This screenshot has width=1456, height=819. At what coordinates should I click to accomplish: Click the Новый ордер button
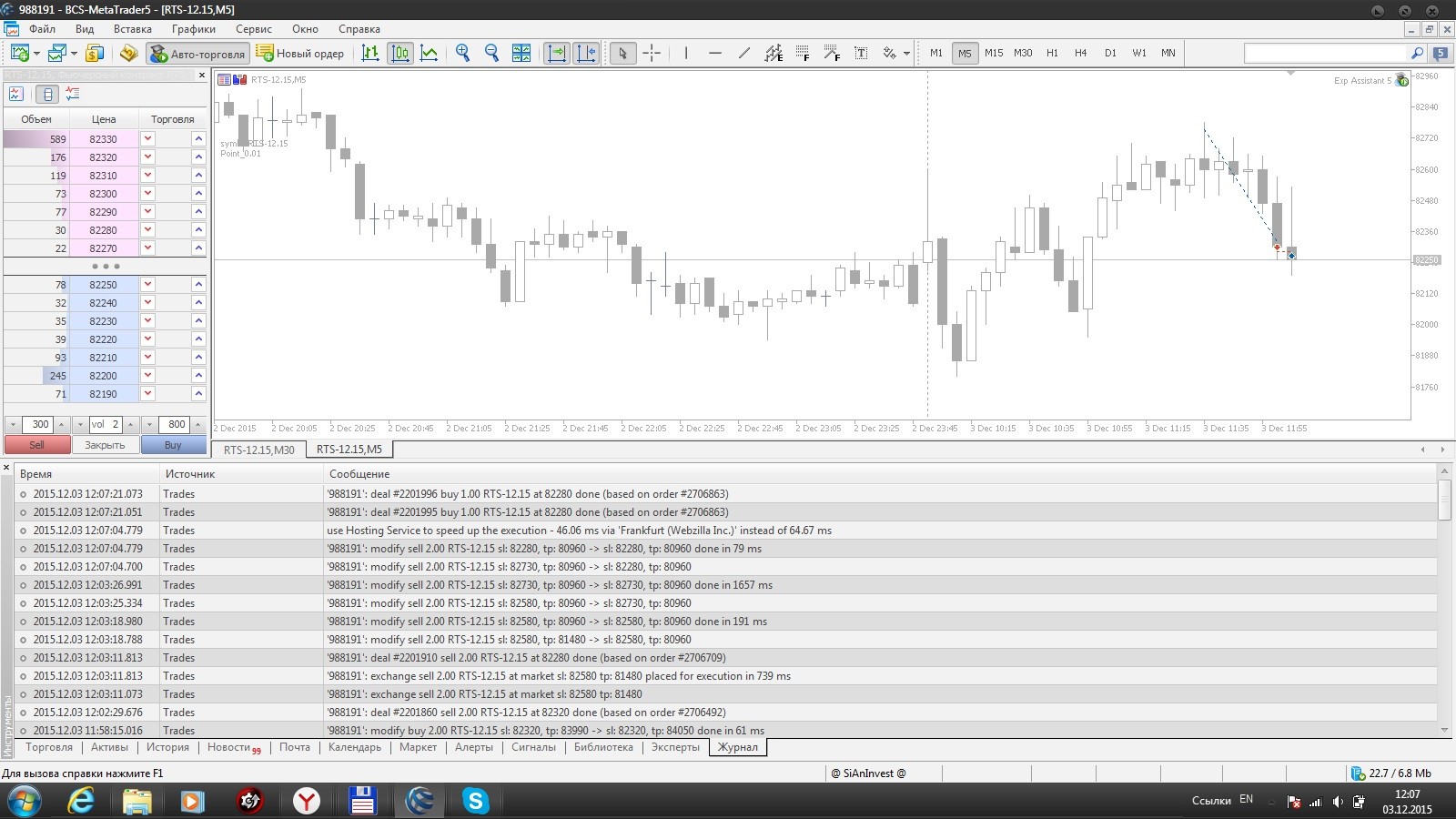(x=299, y=53)
